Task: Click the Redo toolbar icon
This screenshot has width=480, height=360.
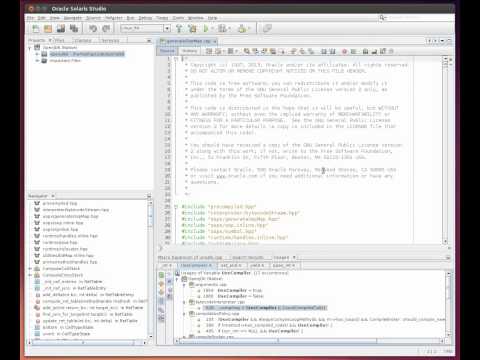Action: pos(106,29)
